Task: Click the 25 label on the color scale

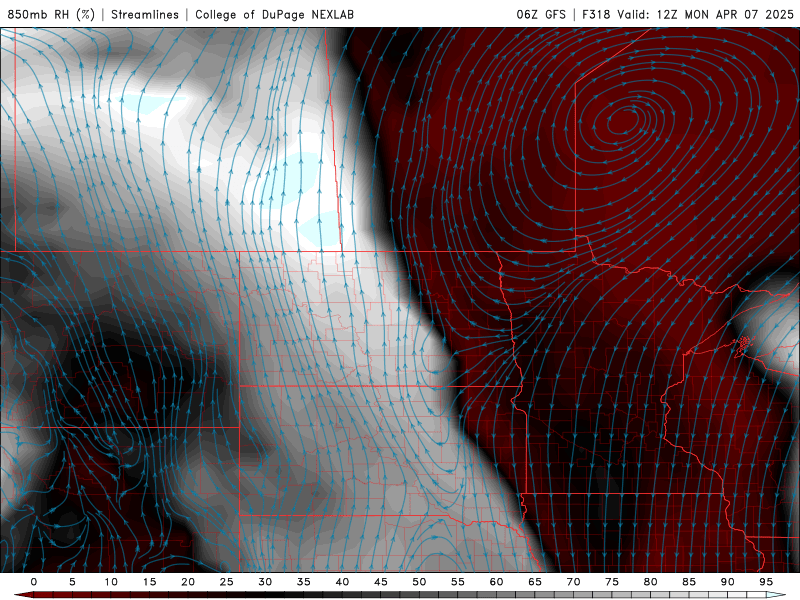Action: pos(227,582)
